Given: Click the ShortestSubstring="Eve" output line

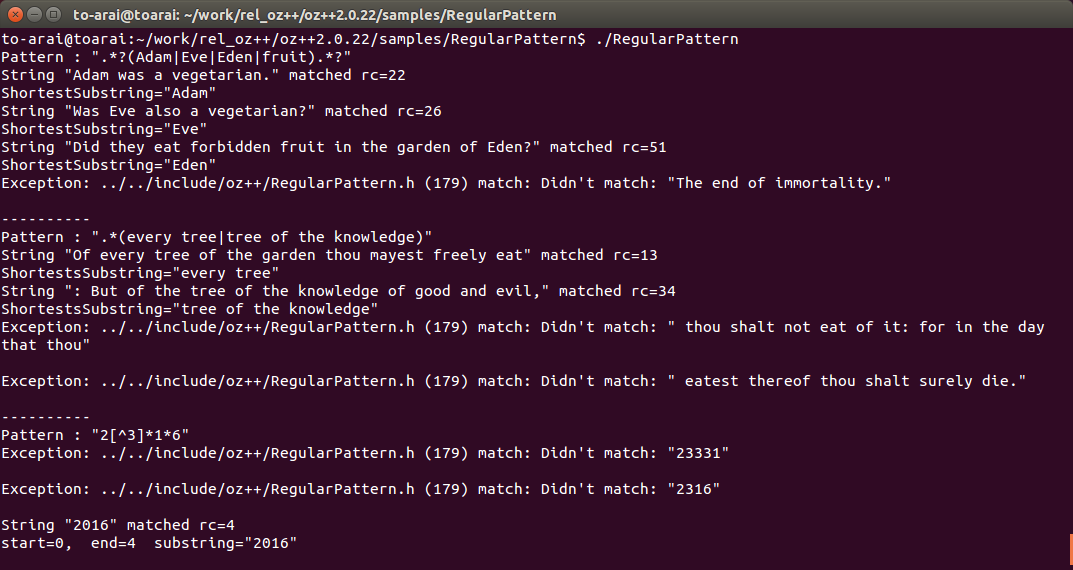Looking at the screenshot, I should coord(104,129).
